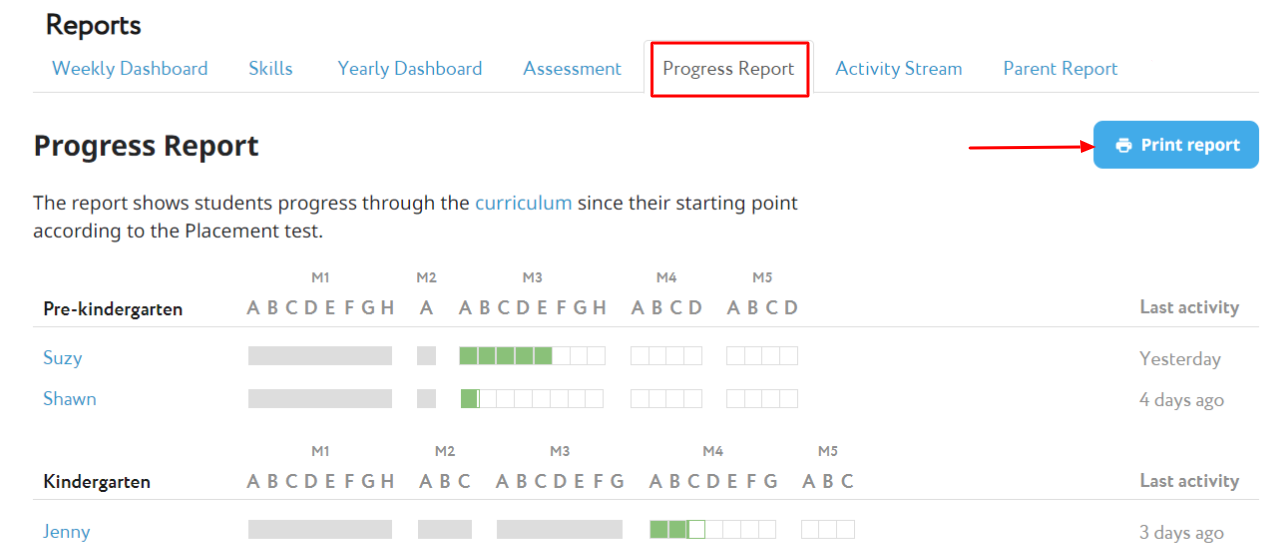Screen dimensions: 1275x555
Task: Click Shawn's empty M4 progress boxes
Action: pyautogui.click(x=666, y=399)
